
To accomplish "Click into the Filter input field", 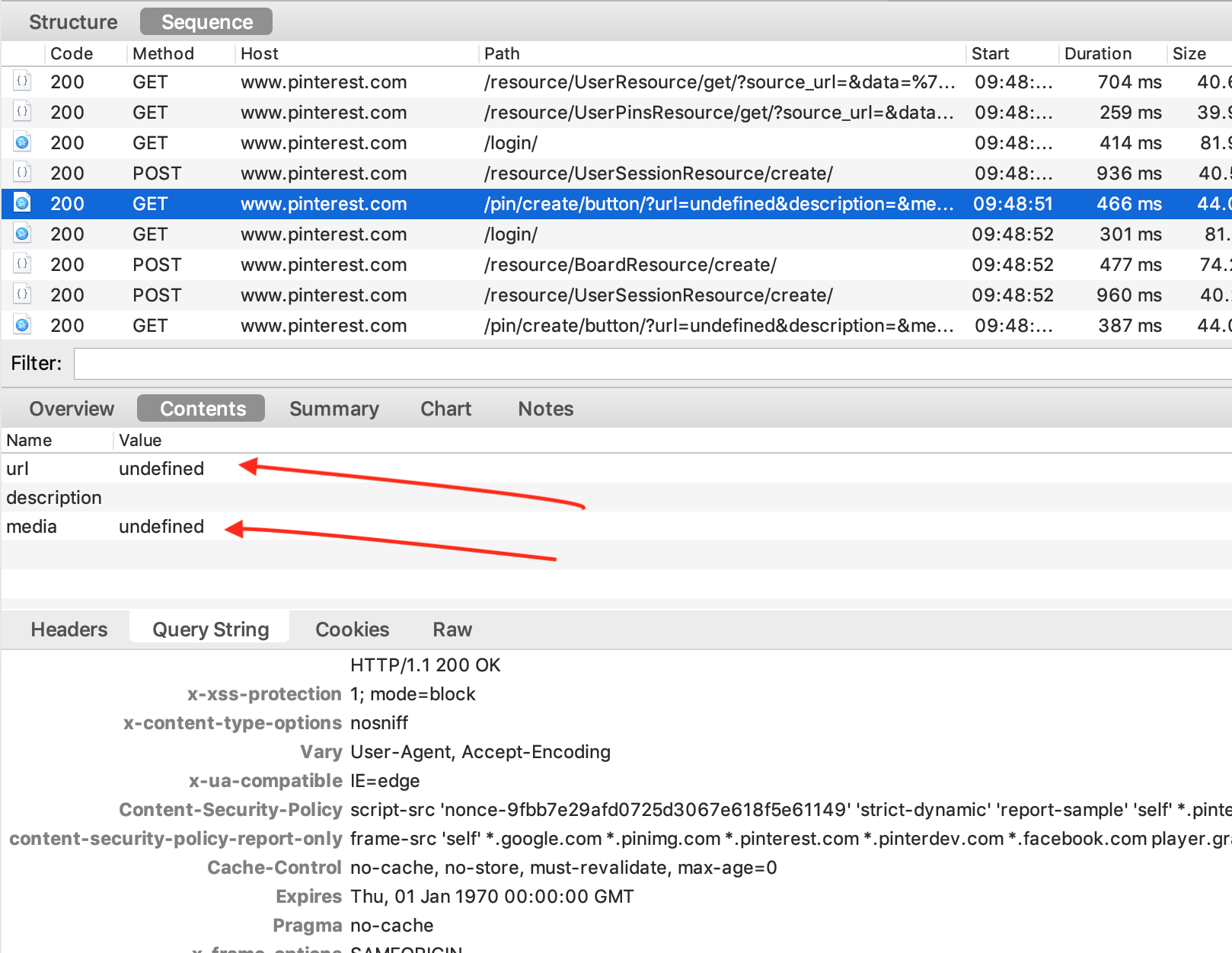I will point(653,364).
